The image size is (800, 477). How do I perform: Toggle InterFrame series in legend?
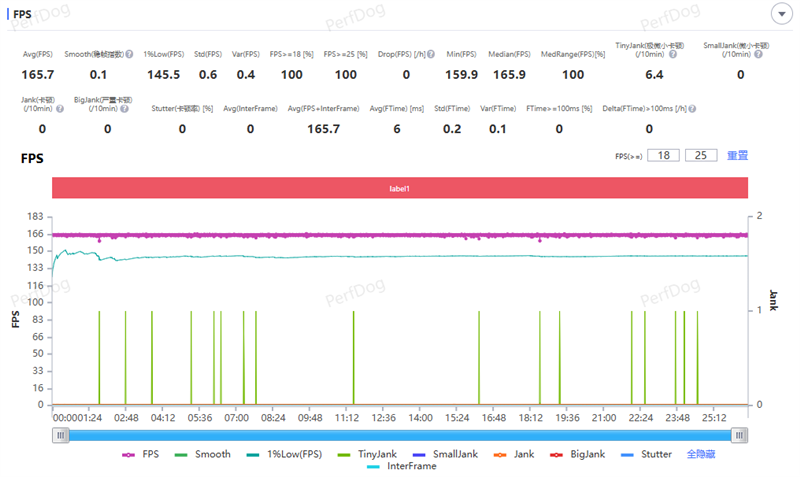(x=402, y=466)
